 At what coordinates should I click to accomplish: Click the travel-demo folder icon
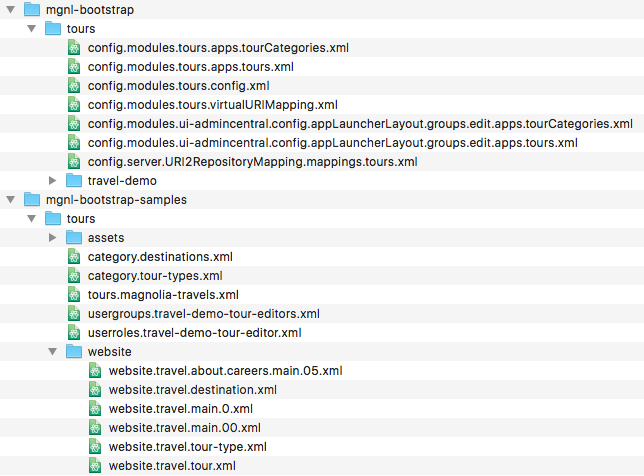[74, 180]
